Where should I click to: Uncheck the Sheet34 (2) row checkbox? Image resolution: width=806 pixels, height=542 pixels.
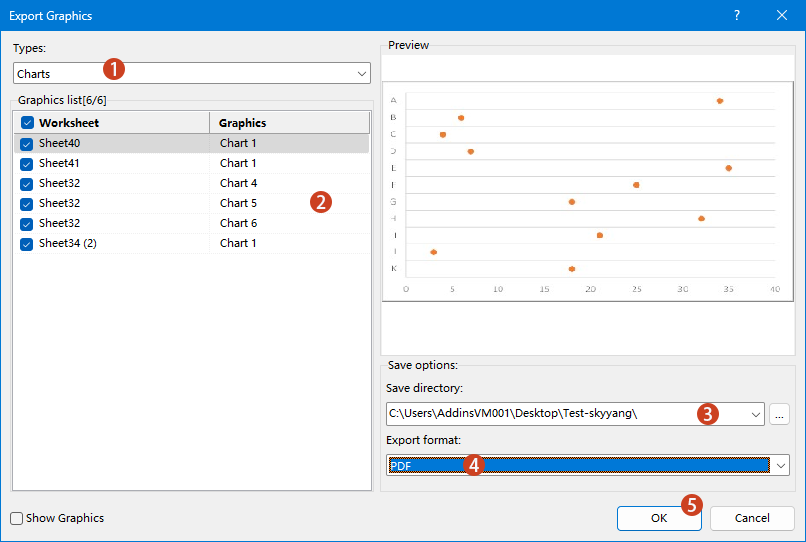27,243
